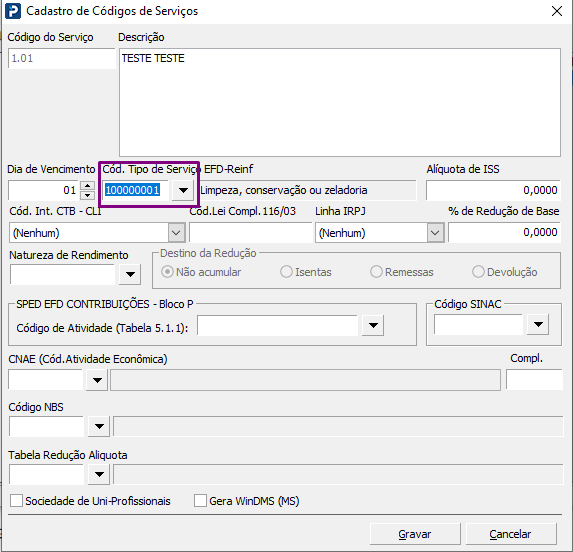Open the Código NBS lookup arrow button
Screen dimensions: 573x552
(x=99, y=426)
